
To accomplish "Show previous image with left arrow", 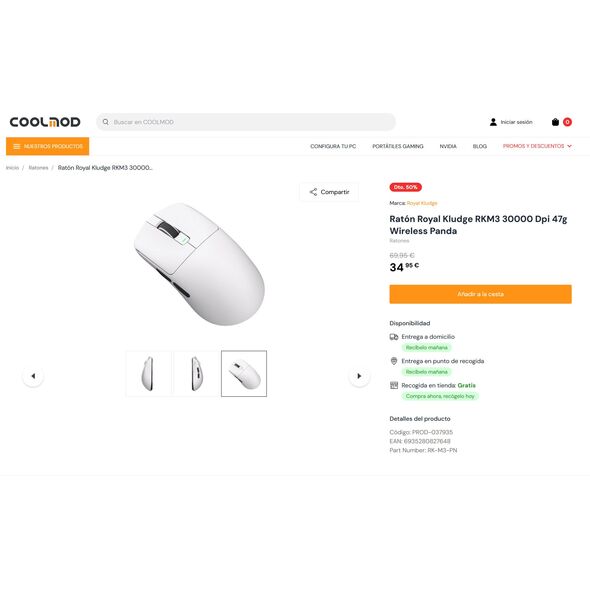I will click(33, 376).
